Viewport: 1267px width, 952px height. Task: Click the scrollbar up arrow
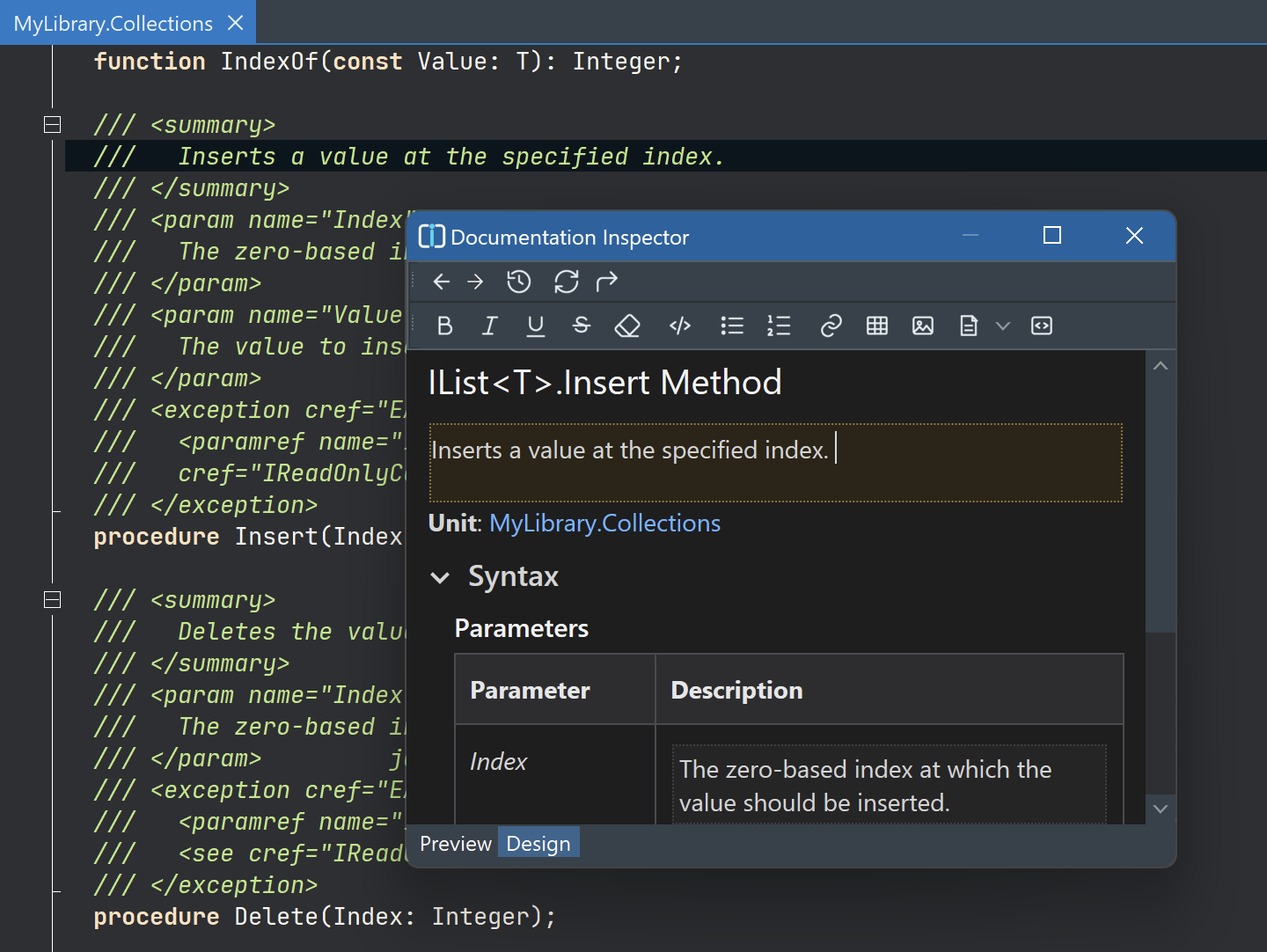tap(1161, 366)
